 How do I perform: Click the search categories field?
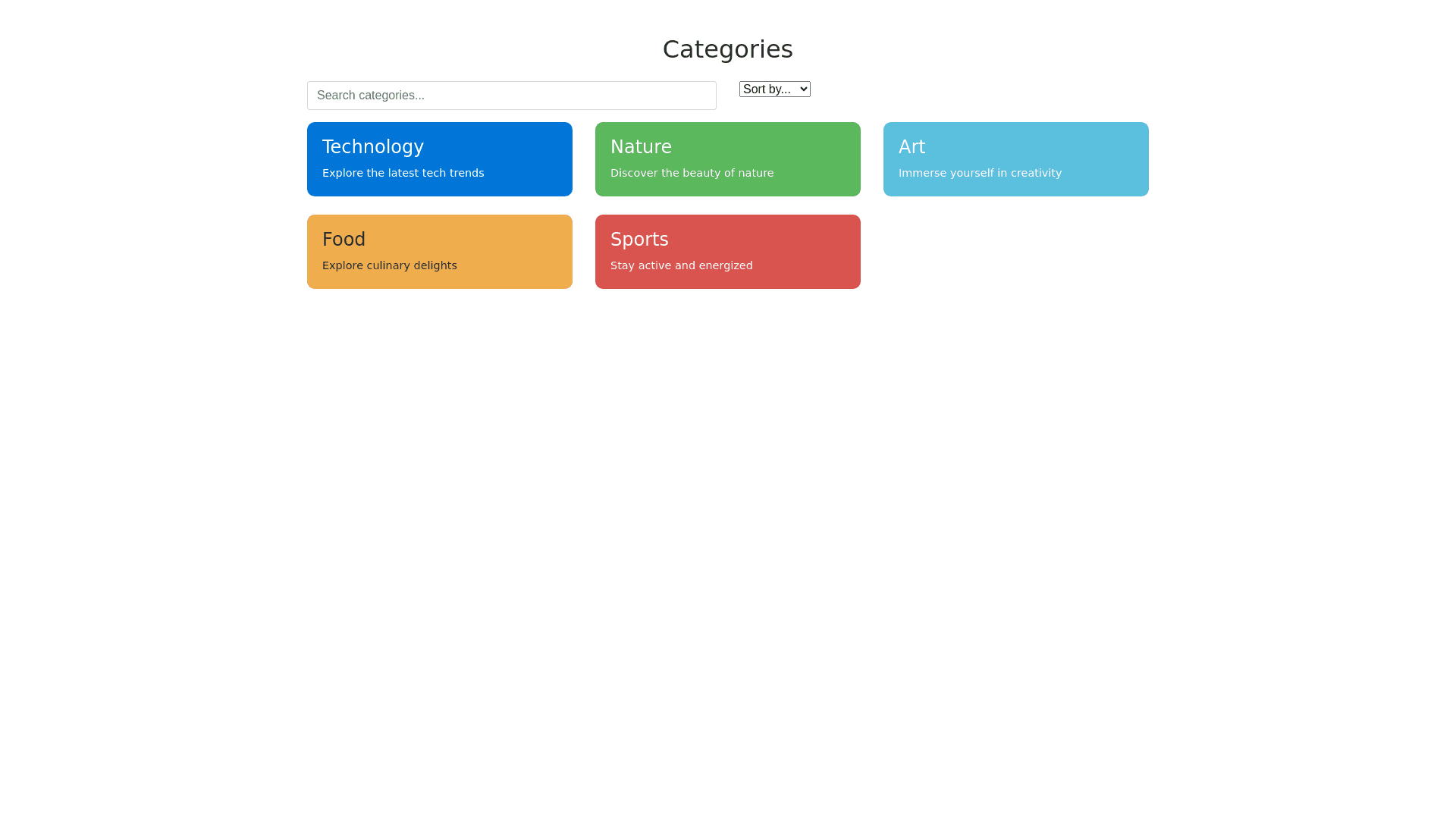pyautogui.click(x=511, y=95)
